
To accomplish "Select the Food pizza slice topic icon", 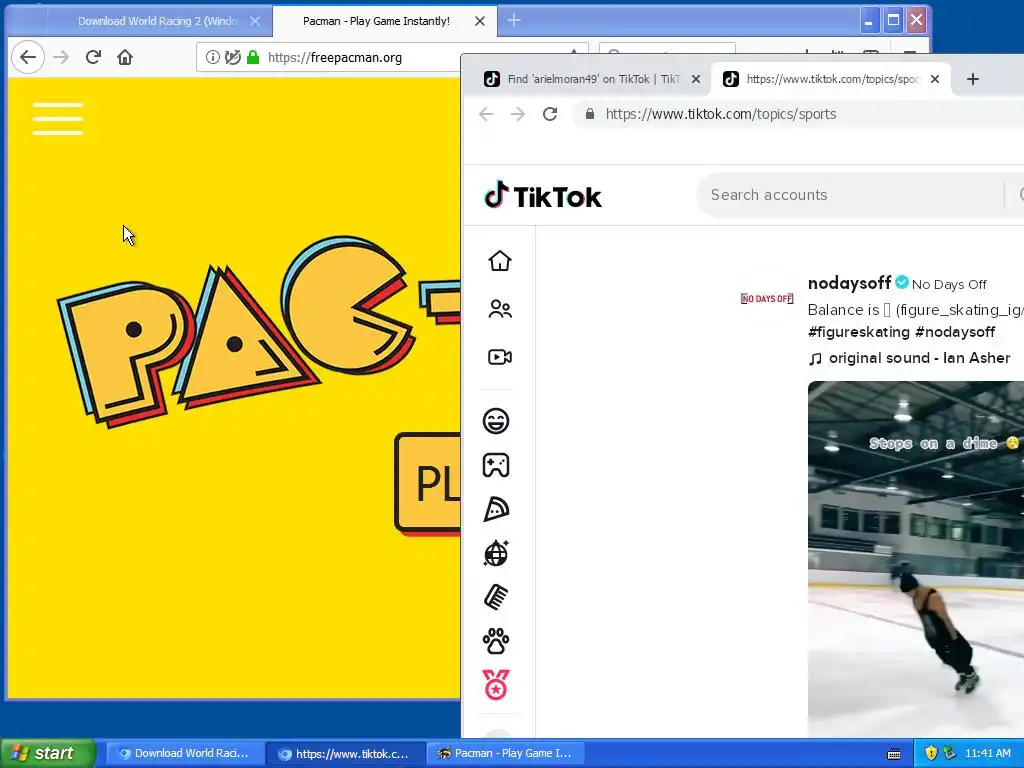I will click(x=496, y=509).
